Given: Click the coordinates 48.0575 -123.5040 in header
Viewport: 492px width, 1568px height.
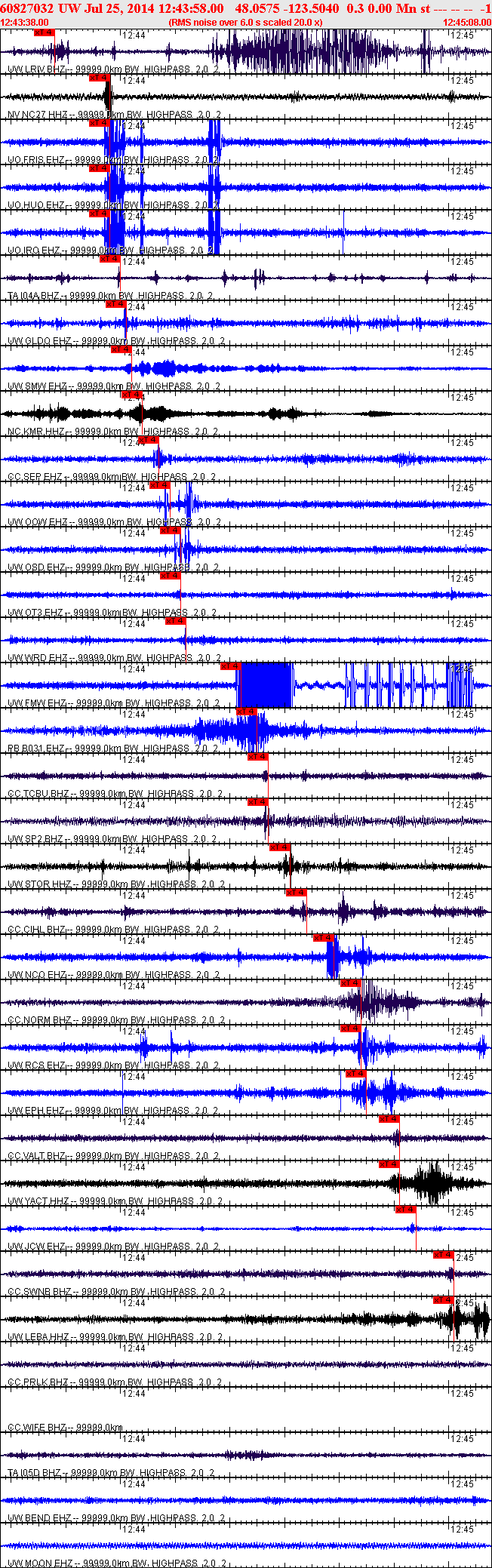Looking at the screenshot, I should [288, 8].
